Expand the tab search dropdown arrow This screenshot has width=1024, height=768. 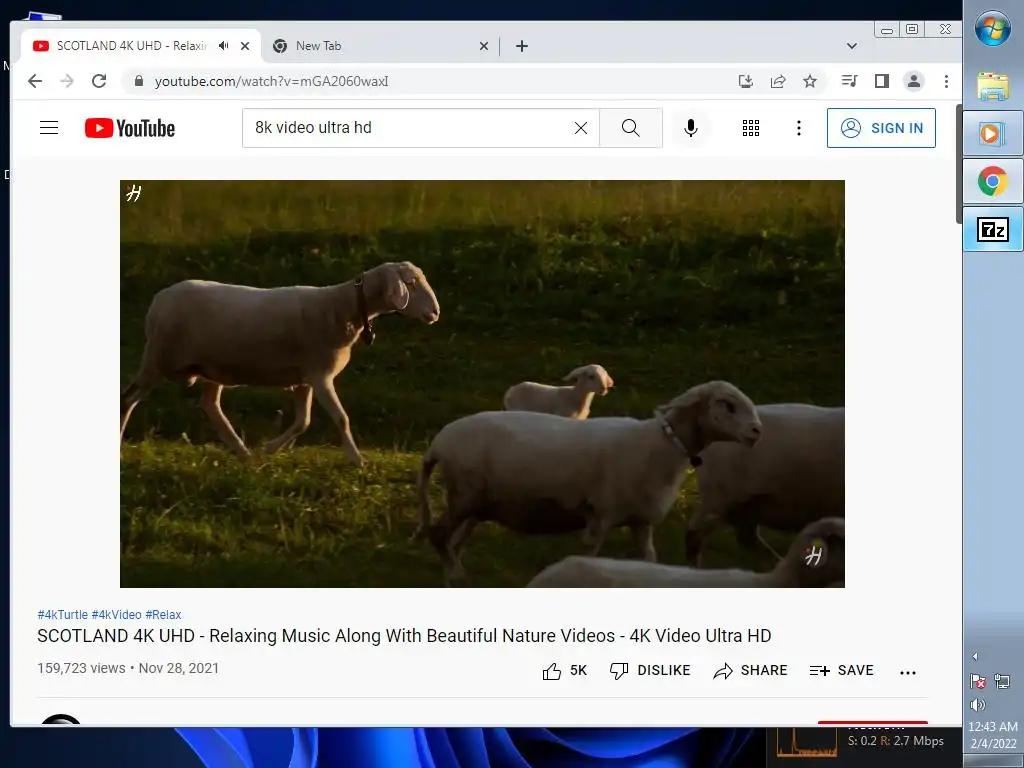click(x=852, y=46)
